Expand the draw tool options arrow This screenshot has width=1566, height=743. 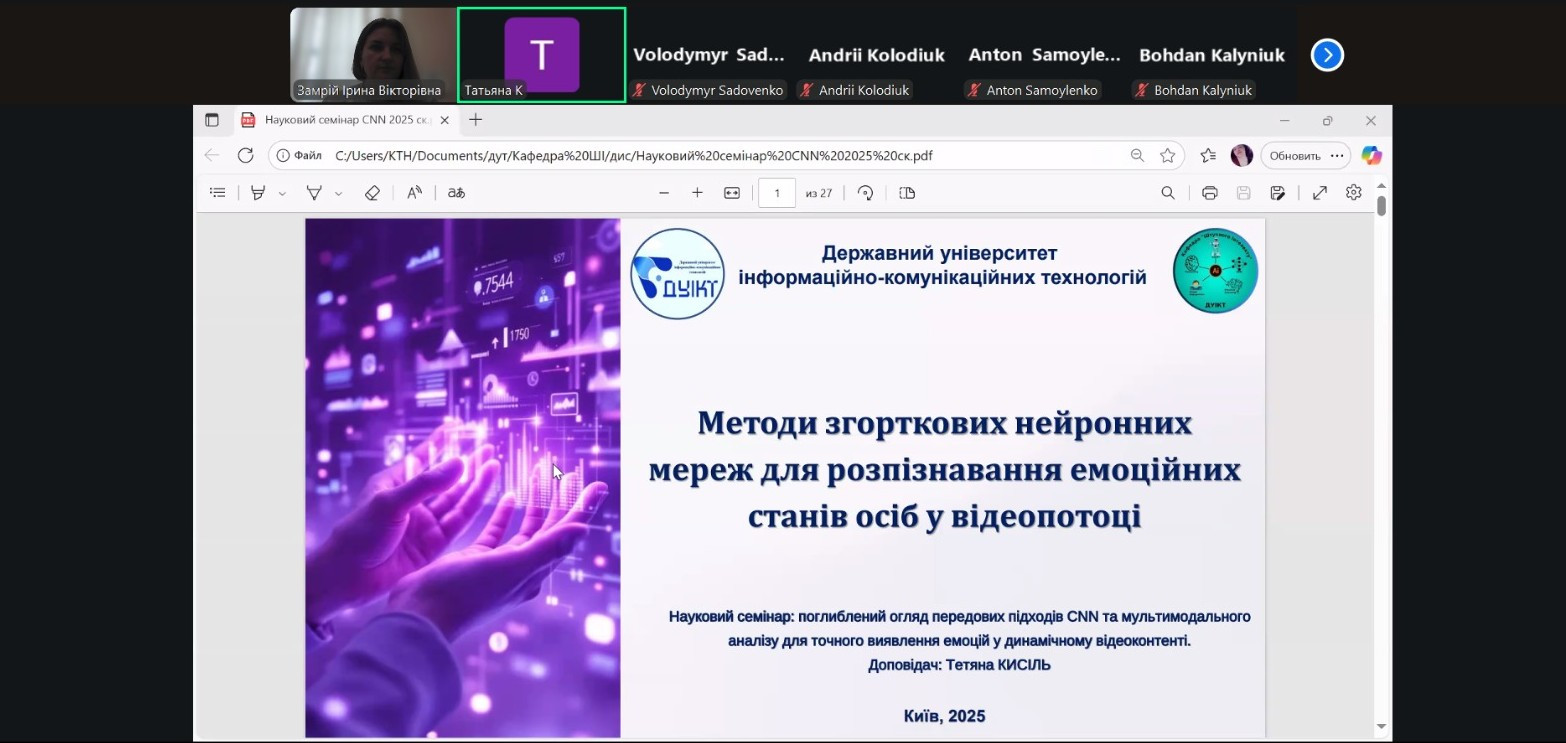pos(339,194)
